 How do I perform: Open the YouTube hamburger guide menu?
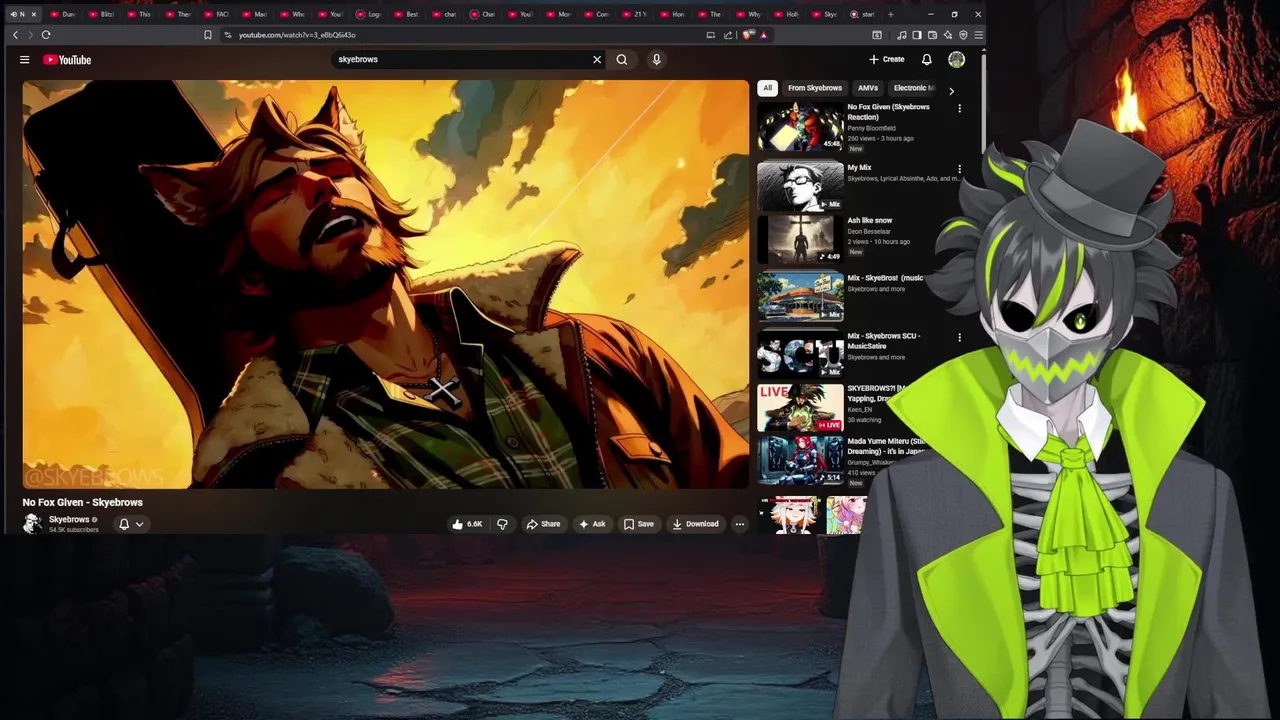point(24,60)
